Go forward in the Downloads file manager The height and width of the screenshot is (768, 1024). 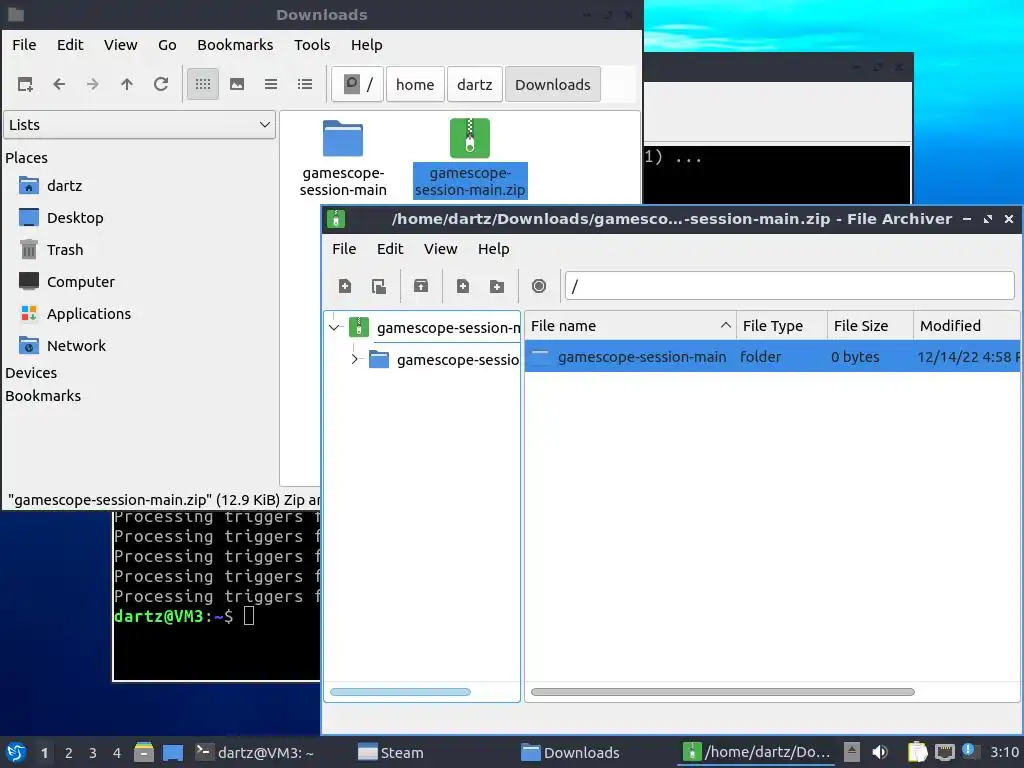click(x=93, y=84)
